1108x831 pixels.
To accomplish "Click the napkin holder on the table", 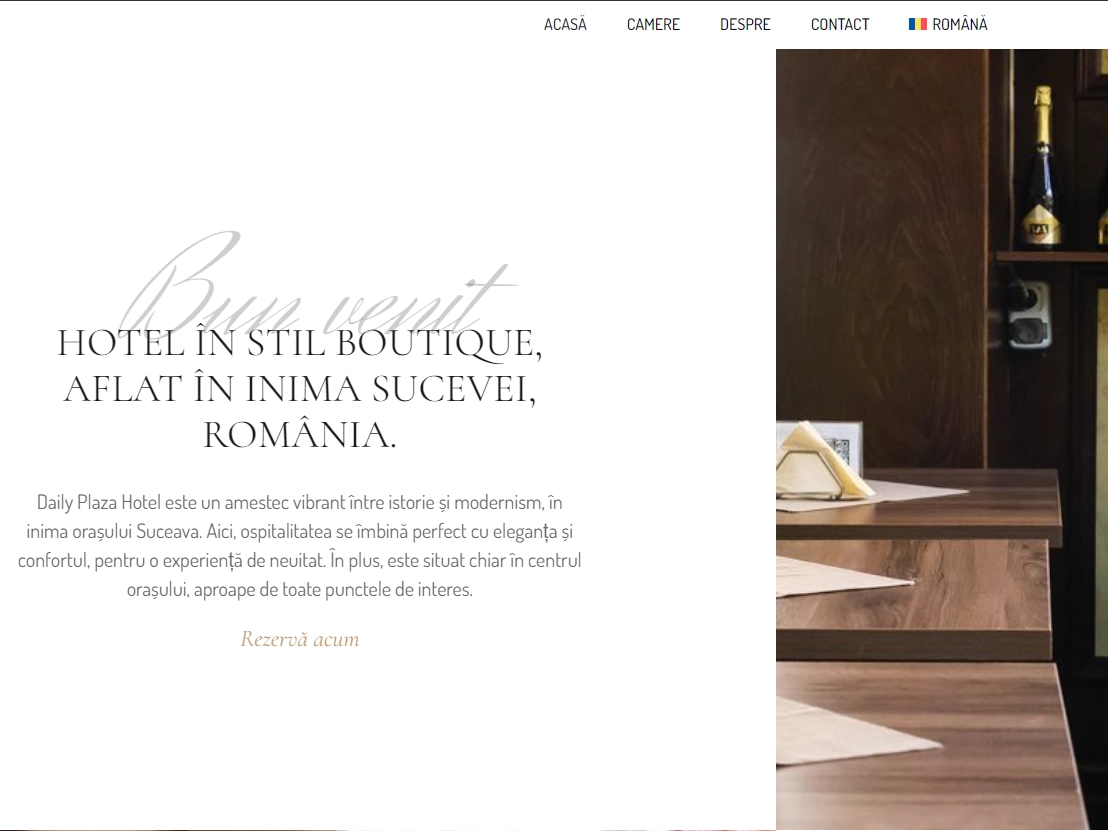I will (823, 462).
